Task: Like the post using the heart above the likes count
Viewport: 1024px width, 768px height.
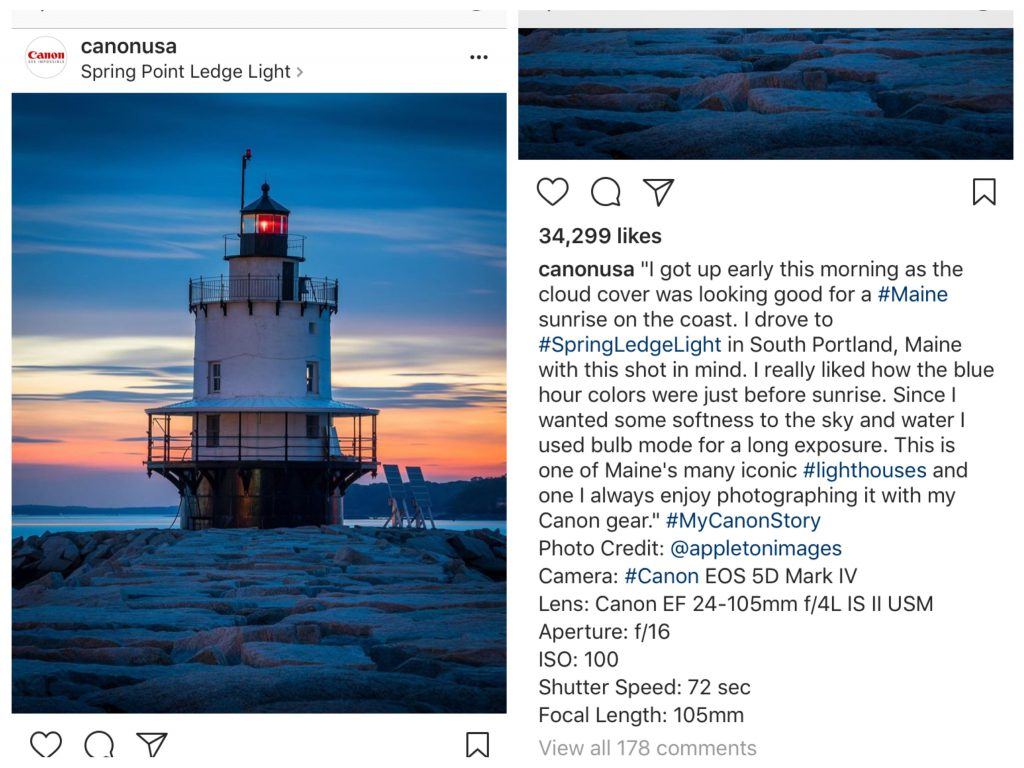Action: (x=553, y=192)
